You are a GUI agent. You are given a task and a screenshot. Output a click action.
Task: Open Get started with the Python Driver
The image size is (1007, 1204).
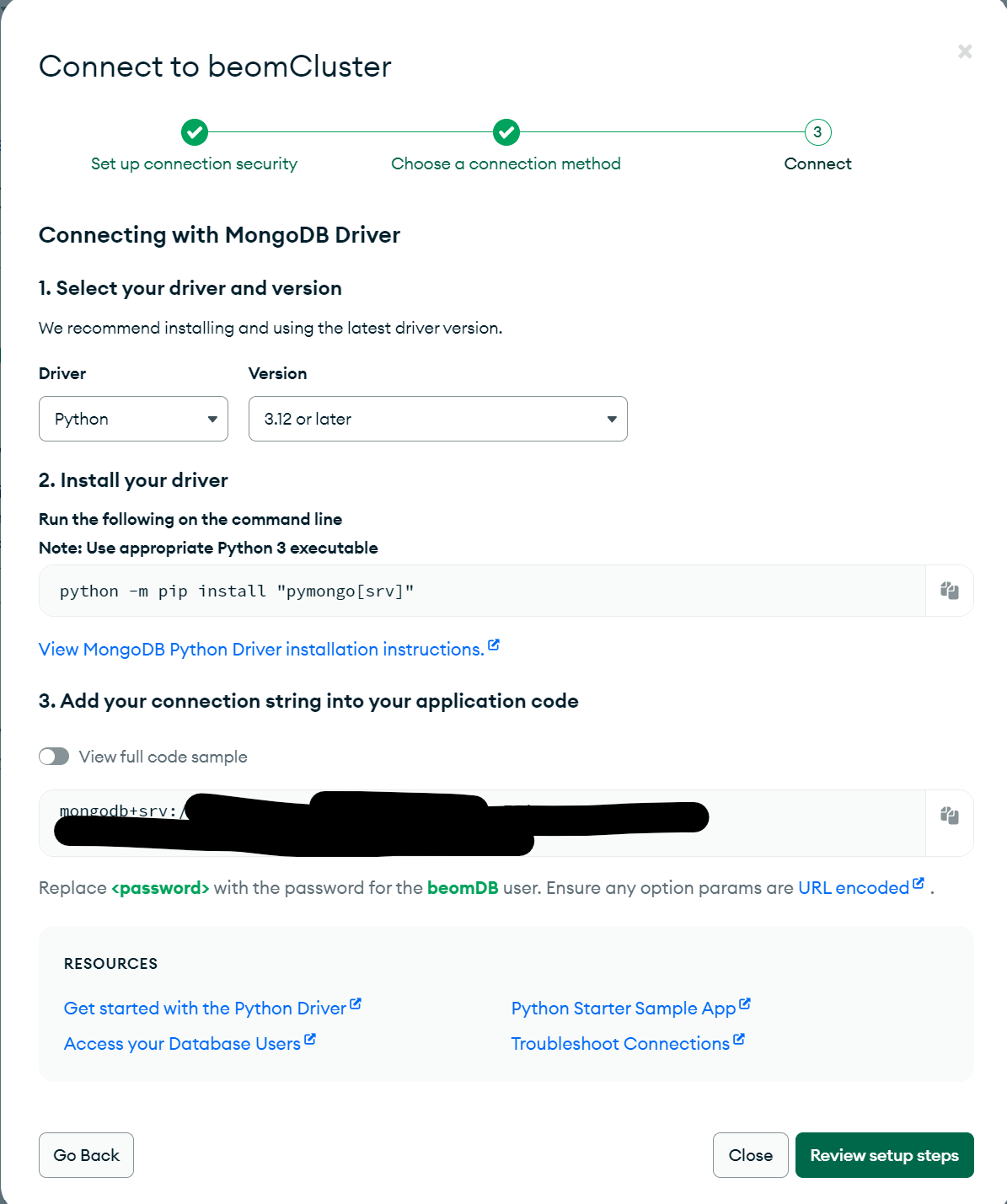click(x=205, y=1009)
